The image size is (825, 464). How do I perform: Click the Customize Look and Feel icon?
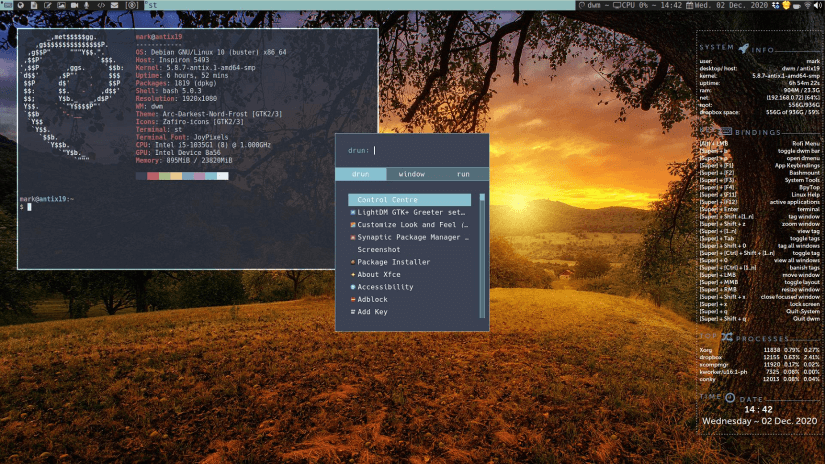pyautogui.click(x=353, y=225)
